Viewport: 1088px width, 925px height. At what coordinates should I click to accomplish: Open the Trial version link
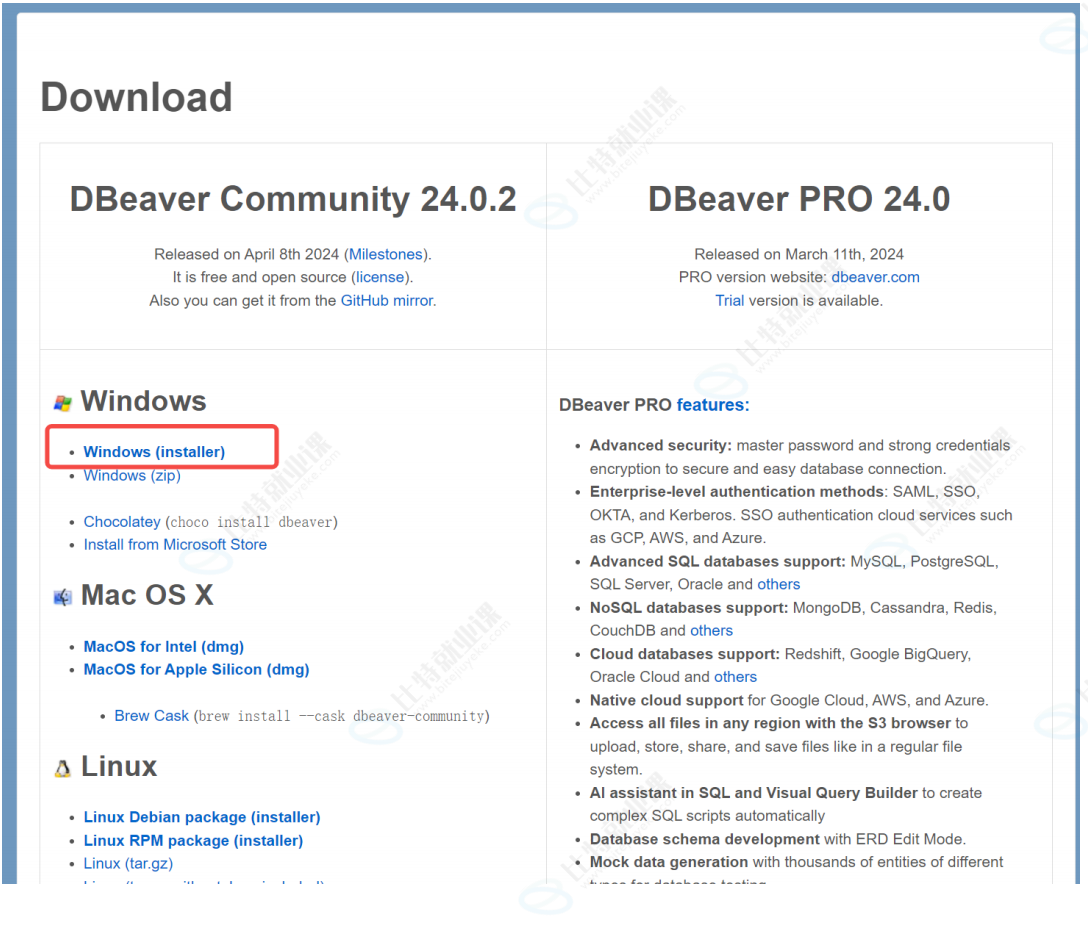(729, 300)
